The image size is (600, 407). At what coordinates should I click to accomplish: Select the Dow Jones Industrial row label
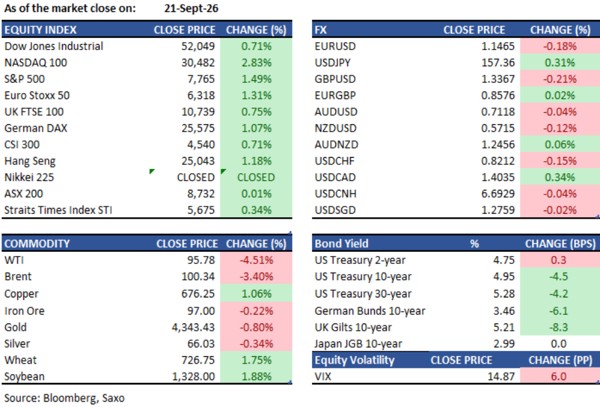pyautogui.click(x=54, y=46)
